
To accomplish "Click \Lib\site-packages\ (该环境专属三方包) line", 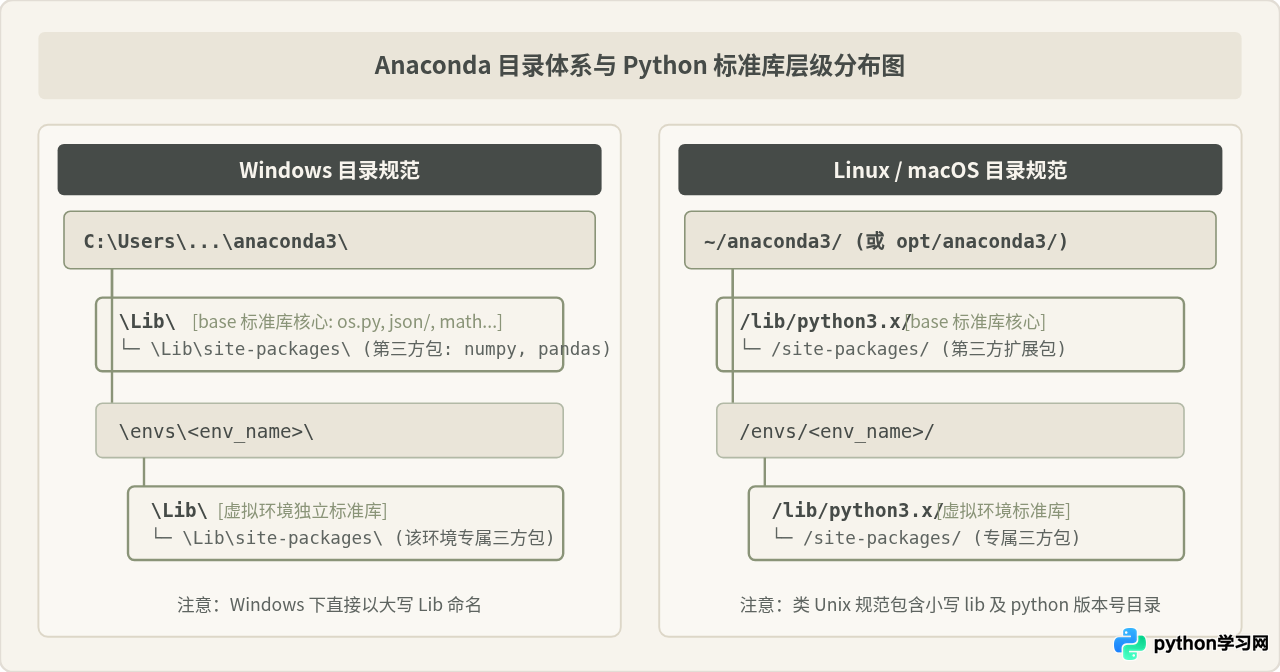I will click(x=353, y=538).
